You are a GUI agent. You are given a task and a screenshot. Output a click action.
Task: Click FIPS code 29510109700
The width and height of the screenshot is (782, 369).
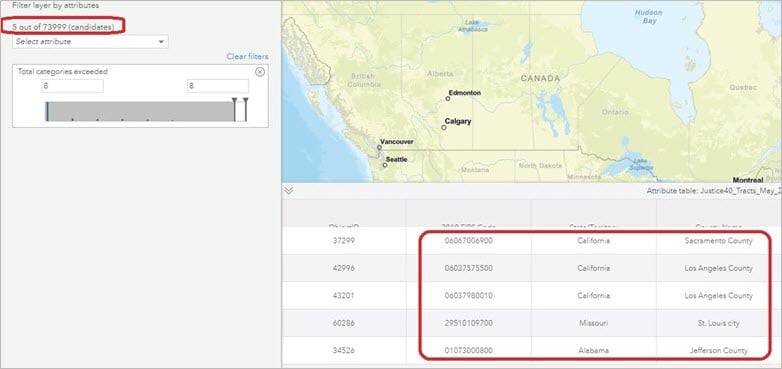pyautogui.click(x=469, y=323)
